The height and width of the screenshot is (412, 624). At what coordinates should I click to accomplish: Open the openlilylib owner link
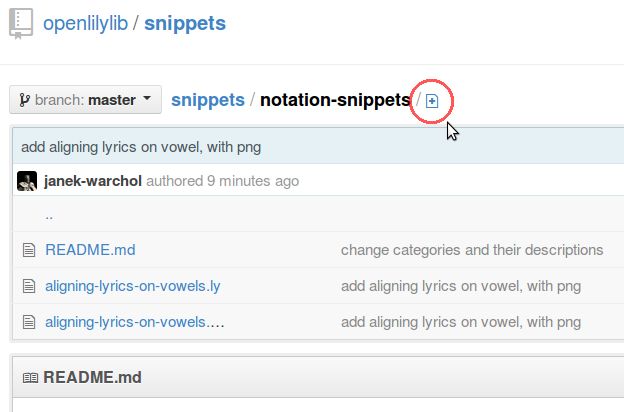(86, 23)
